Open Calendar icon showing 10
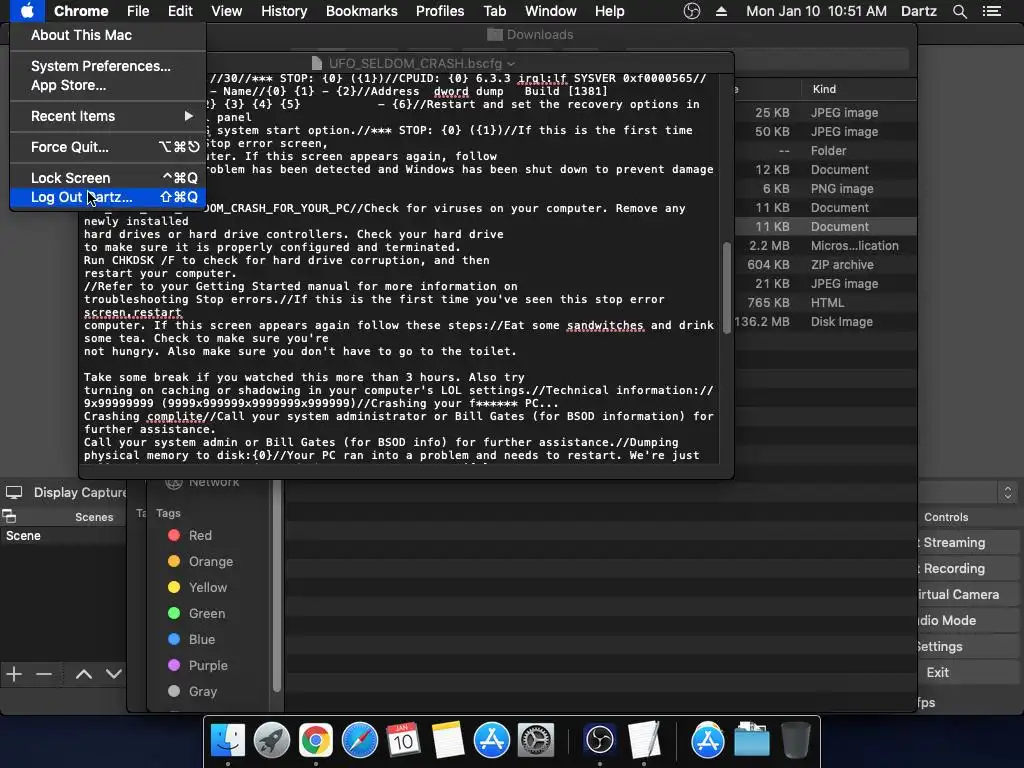Image resolution: width=1024 pixels, height=768 pixels. [x=403, y=740]
